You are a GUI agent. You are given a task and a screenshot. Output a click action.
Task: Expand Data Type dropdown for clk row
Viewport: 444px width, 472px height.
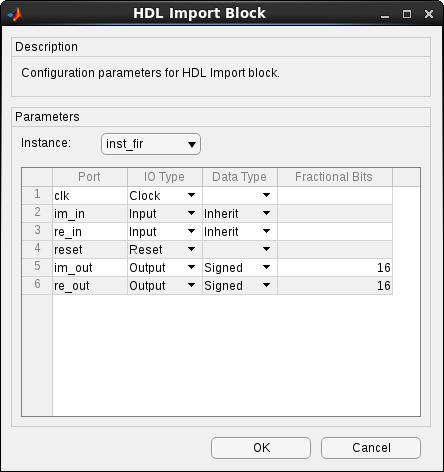(x=240, y=196)
